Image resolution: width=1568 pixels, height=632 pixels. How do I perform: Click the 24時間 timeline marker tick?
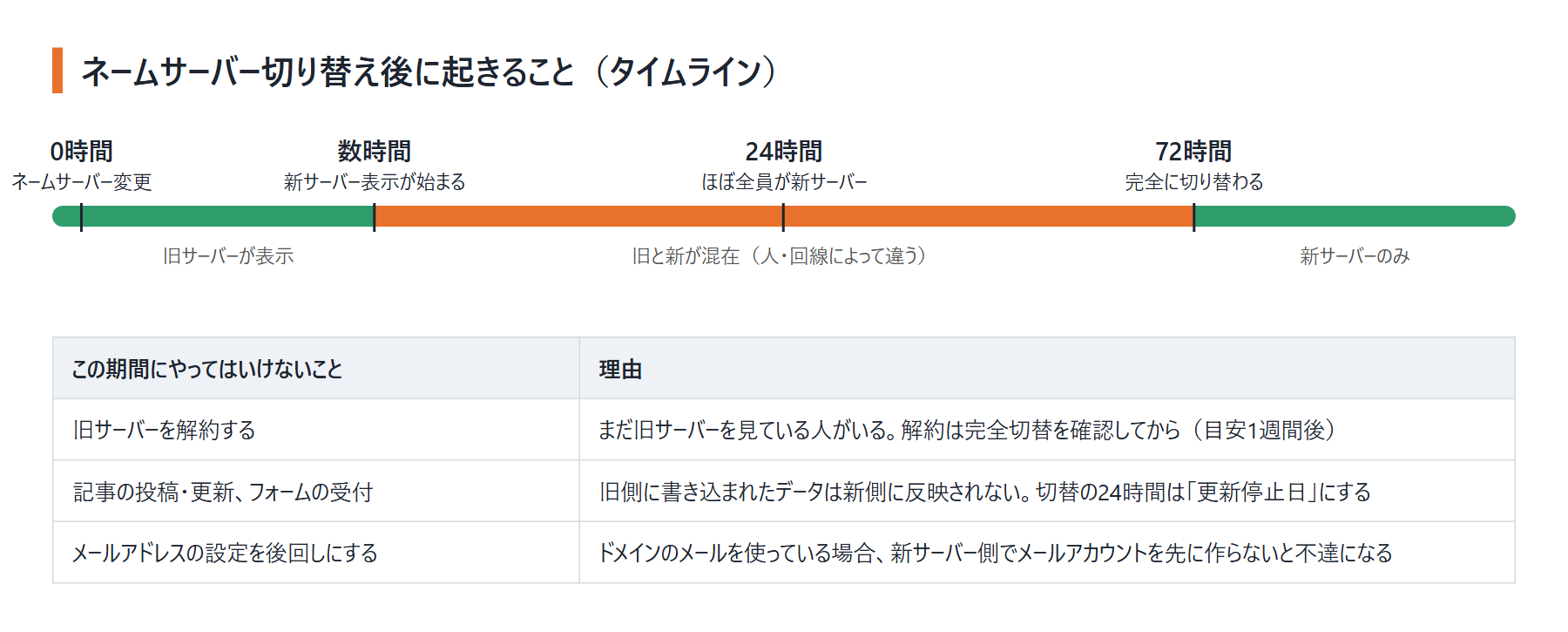pyautogui.click(x=783, y=217)
